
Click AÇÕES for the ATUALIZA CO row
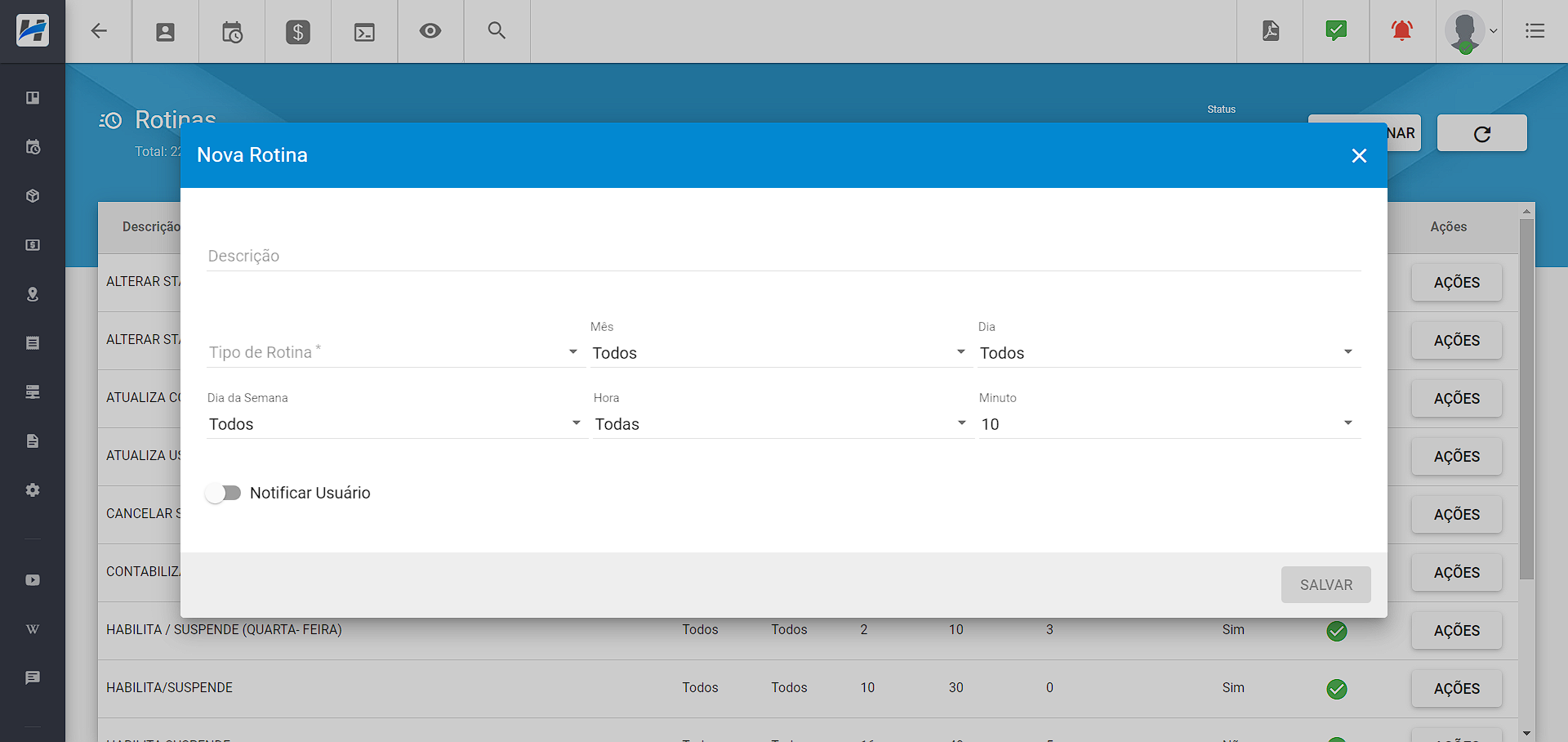1457,399
